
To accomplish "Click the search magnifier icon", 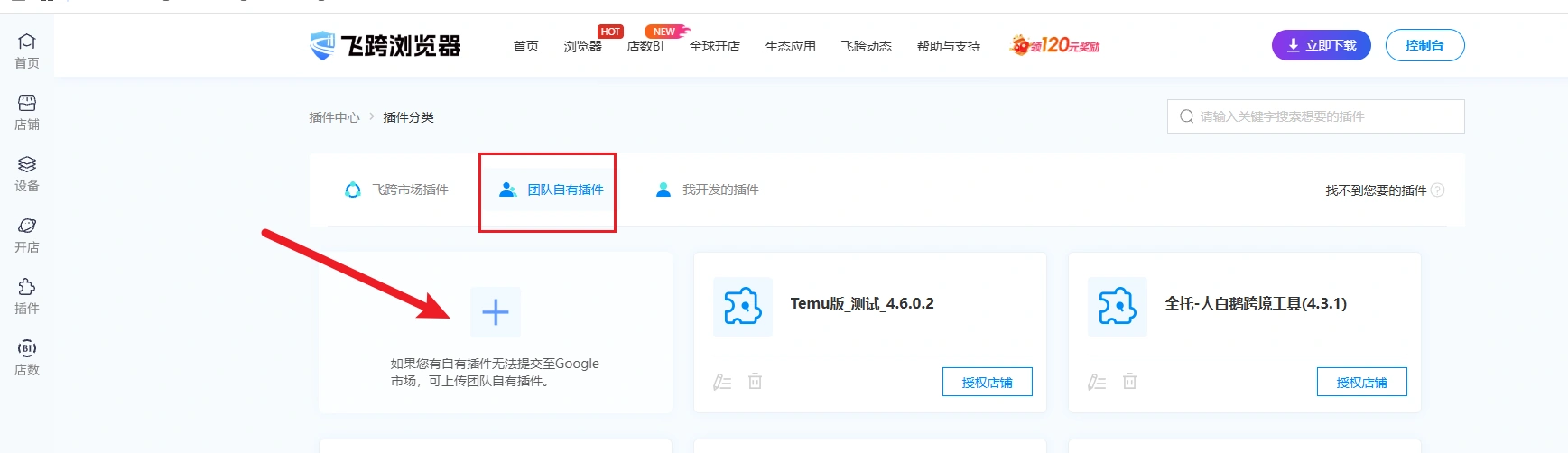I will (1187, 116).
